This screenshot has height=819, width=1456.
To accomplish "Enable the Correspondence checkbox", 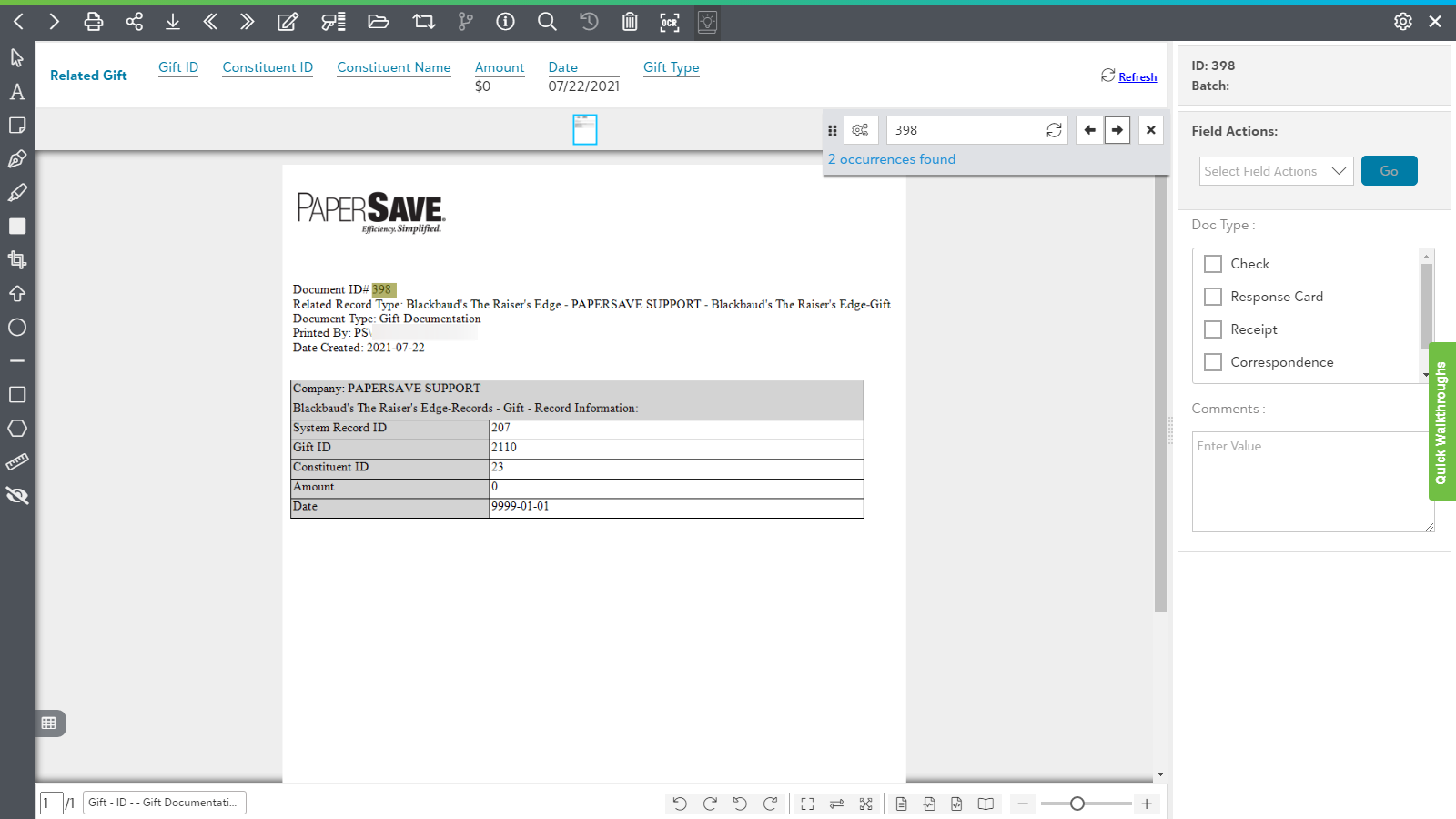I will pos(1213,362).
